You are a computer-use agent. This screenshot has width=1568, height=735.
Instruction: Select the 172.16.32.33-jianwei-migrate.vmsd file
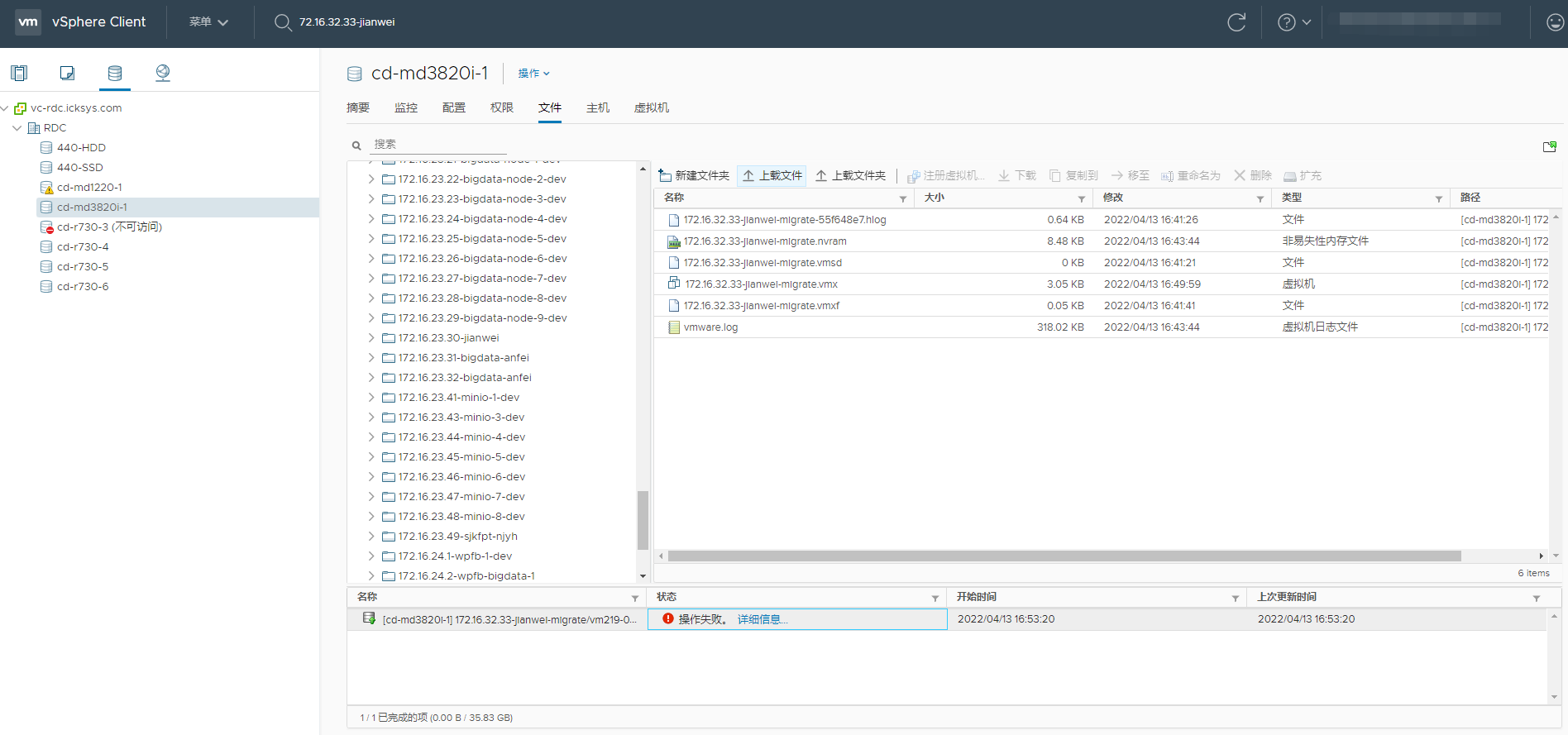tap(762, 263)
